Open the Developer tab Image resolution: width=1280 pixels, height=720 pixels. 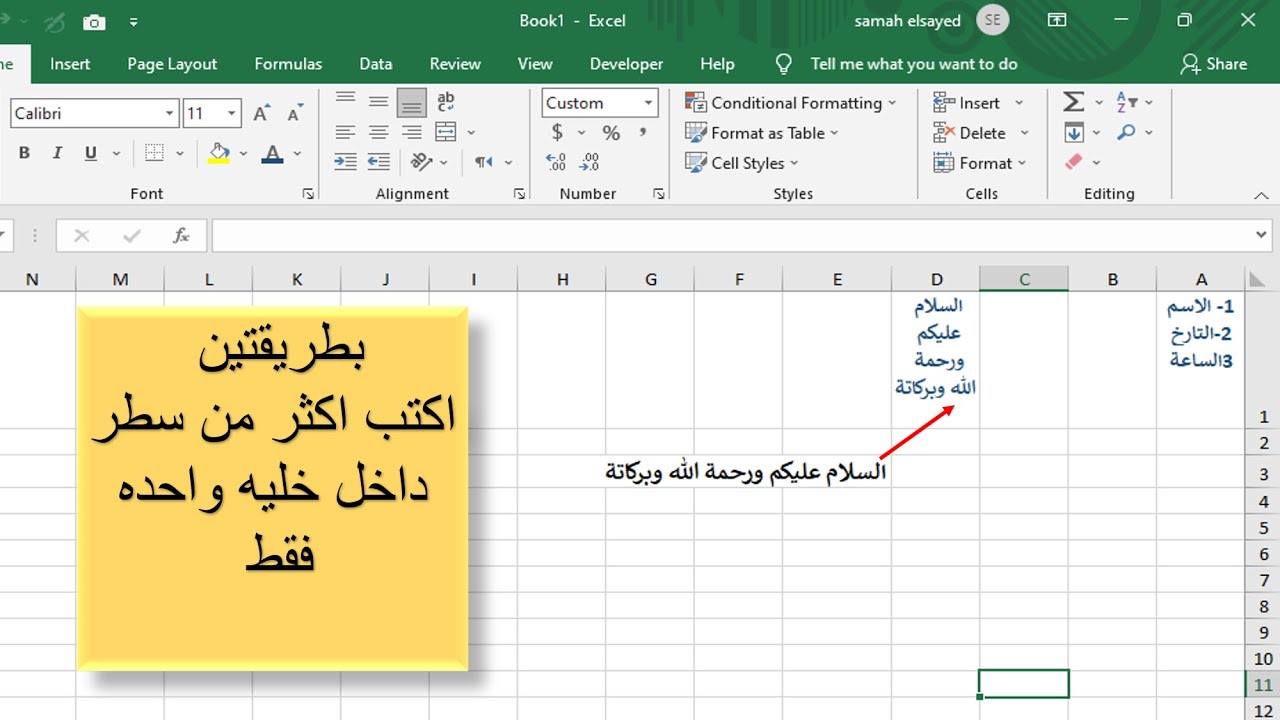pos(626,64)
